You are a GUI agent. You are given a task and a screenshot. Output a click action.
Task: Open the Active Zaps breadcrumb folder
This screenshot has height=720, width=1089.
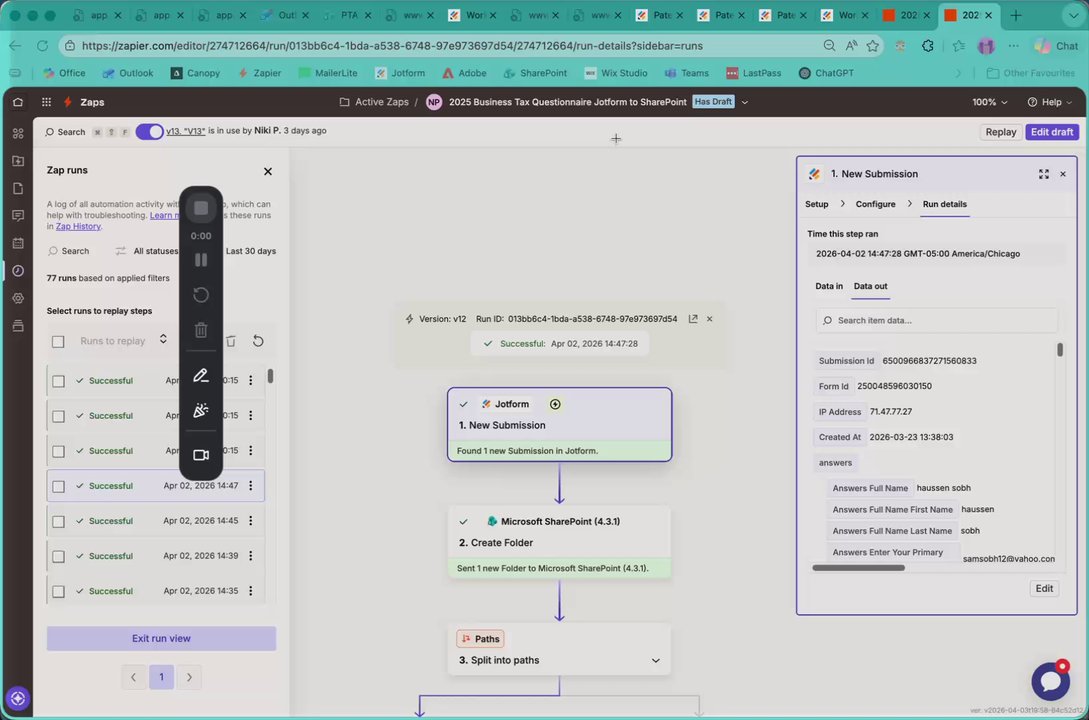click(374, 102)
